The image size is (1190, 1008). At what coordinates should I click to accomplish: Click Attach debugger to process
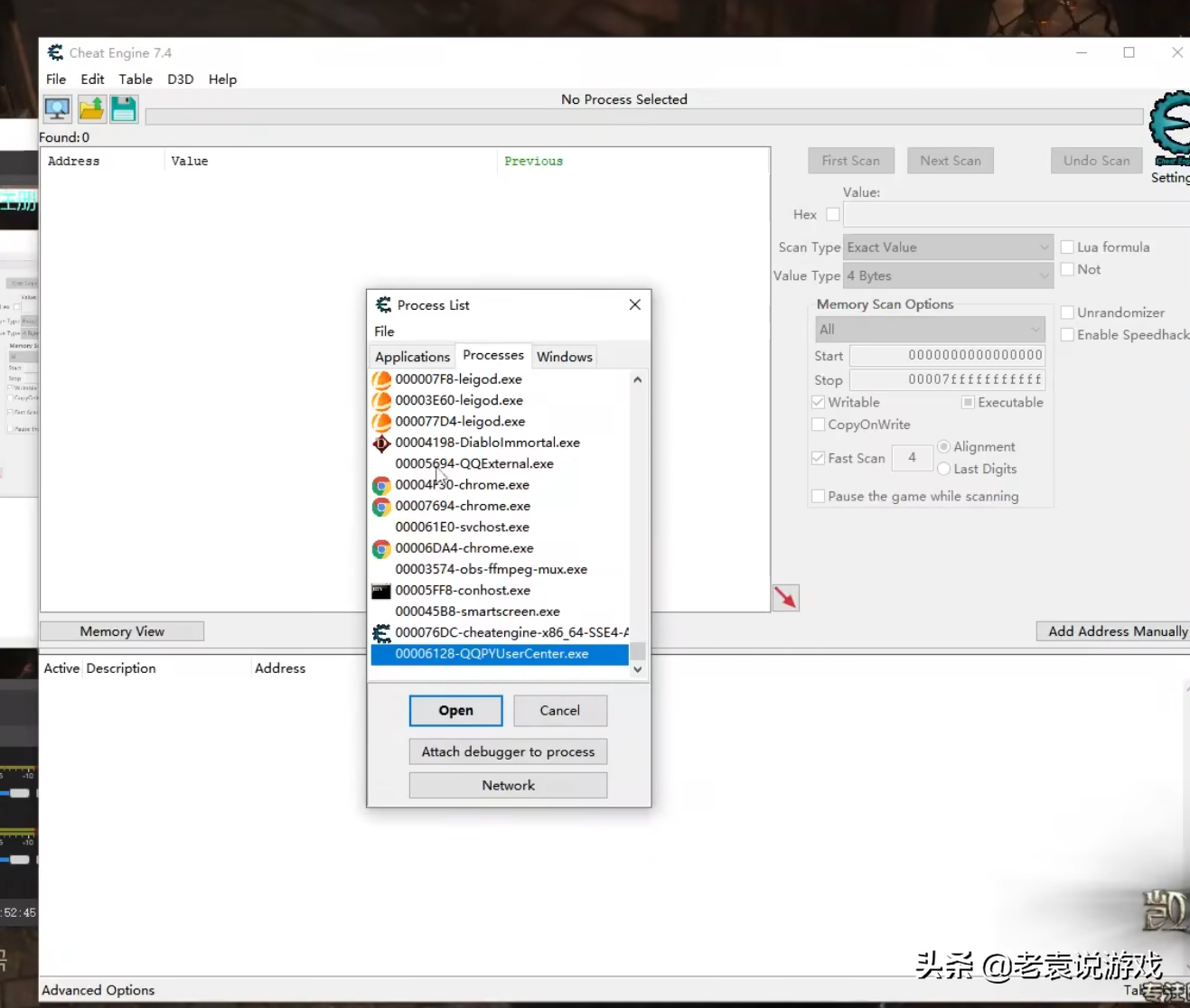[x=508, y=751]
